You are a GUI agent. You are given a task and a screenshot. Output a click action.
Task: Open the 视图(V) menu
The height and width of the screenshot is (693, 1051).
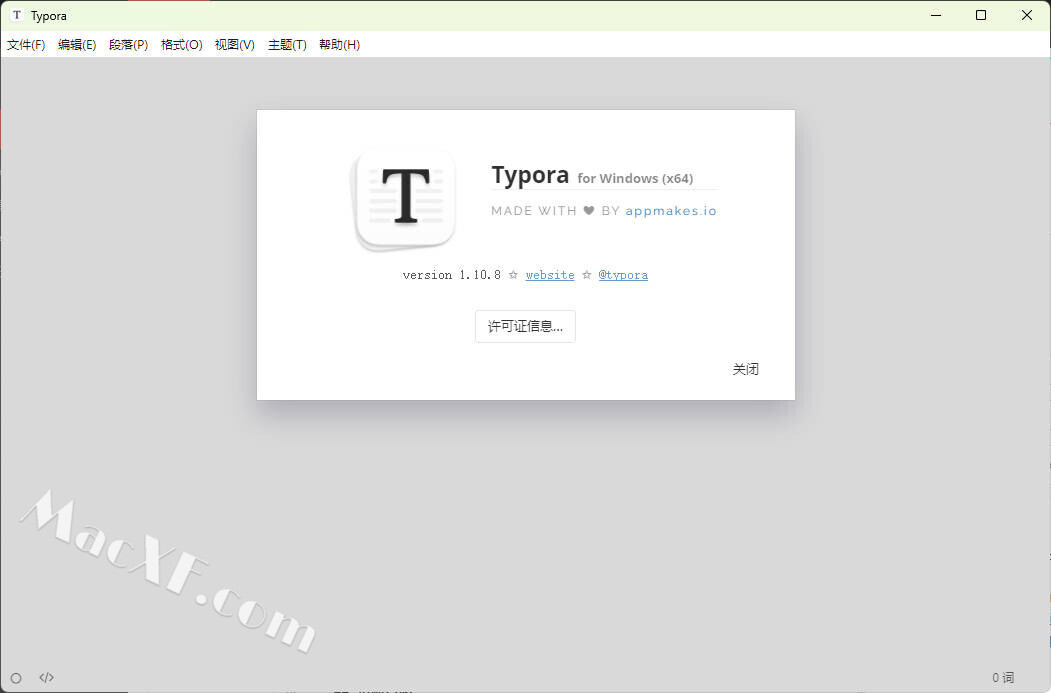coord(235,45)
